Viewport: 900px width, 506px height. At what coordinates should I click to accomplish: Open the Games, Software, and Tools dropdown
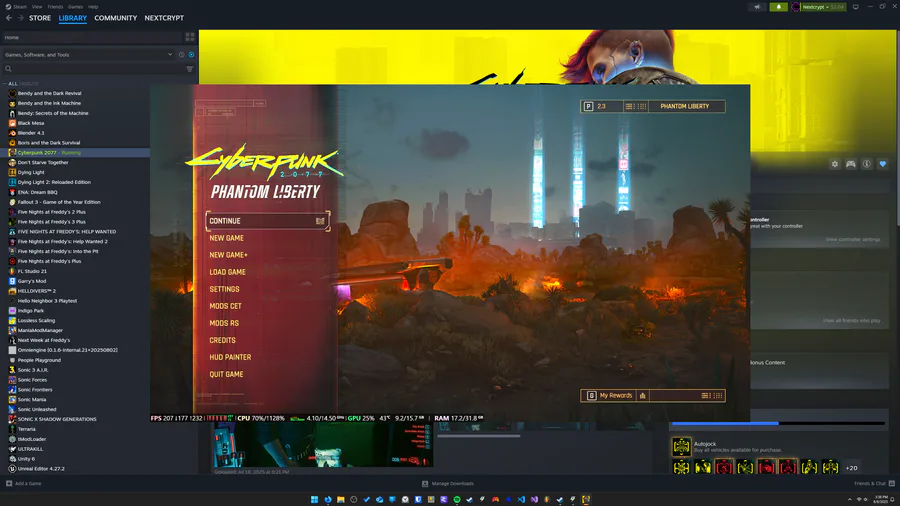coord(88,55)
